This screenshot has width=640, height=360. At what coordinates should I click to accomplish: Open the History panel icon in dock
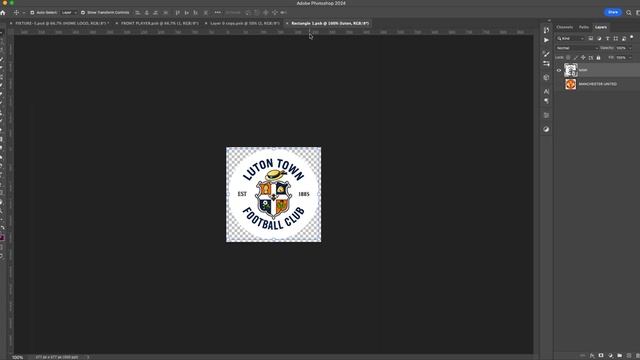click(x=546, y=30)
